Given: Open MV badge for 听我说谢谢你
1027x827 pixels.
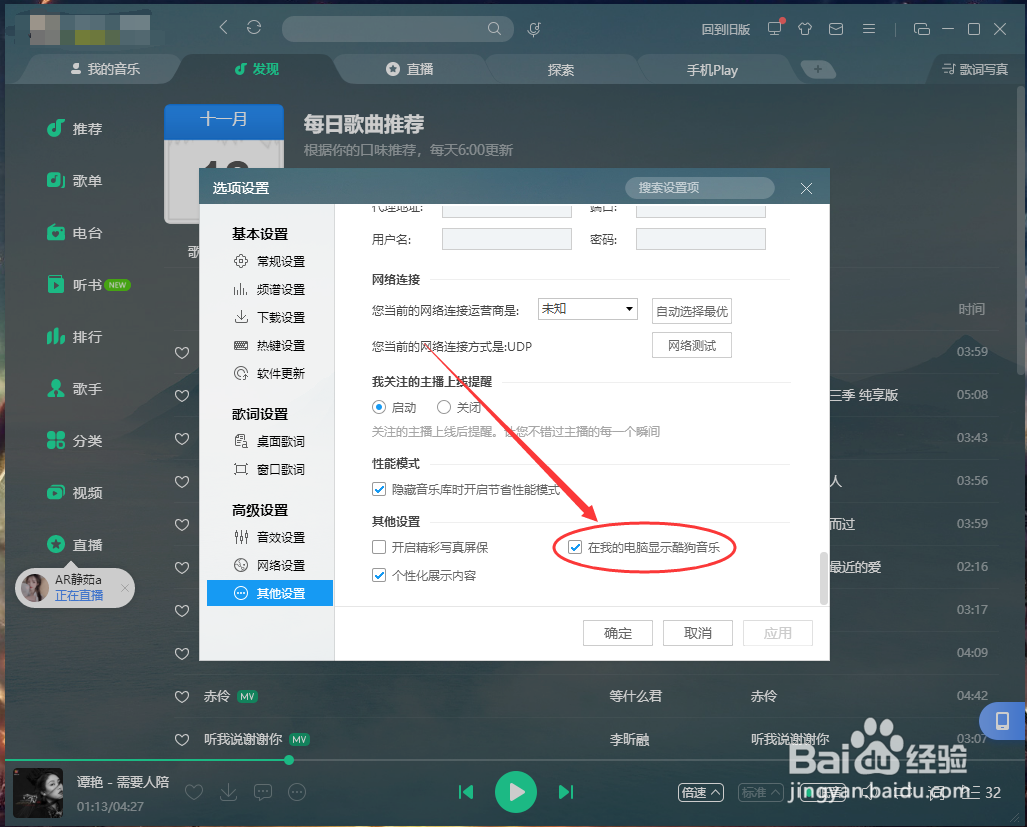Looking at the screenshot, I should coord(299,739).
